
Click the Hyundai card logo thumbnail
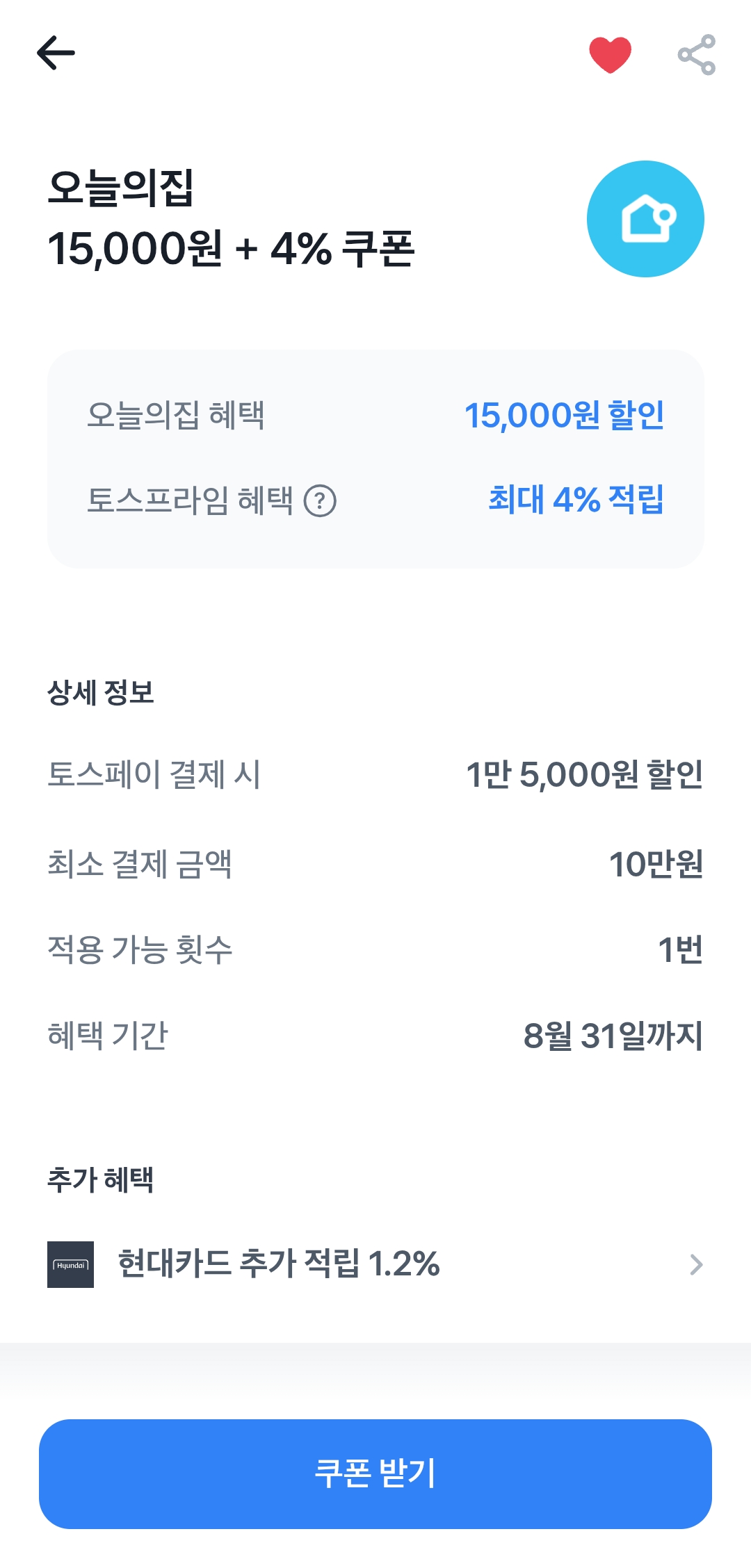[x=70, y=1264]
